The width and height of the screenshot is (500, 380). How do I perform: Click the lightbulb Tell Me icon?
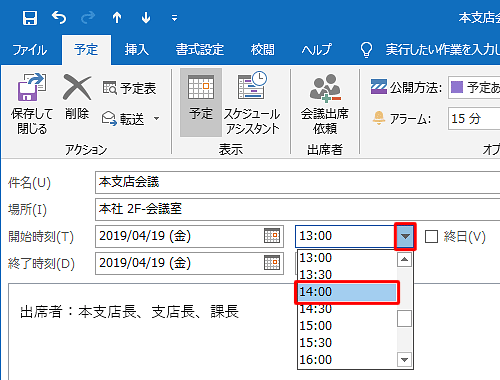click(366, 50)
